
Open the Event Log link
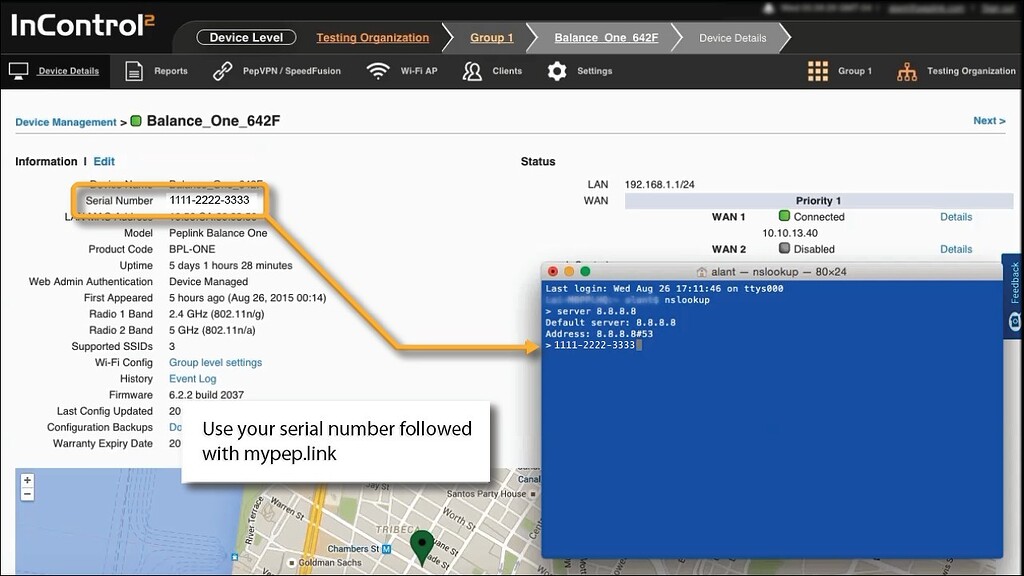(192, 379)
